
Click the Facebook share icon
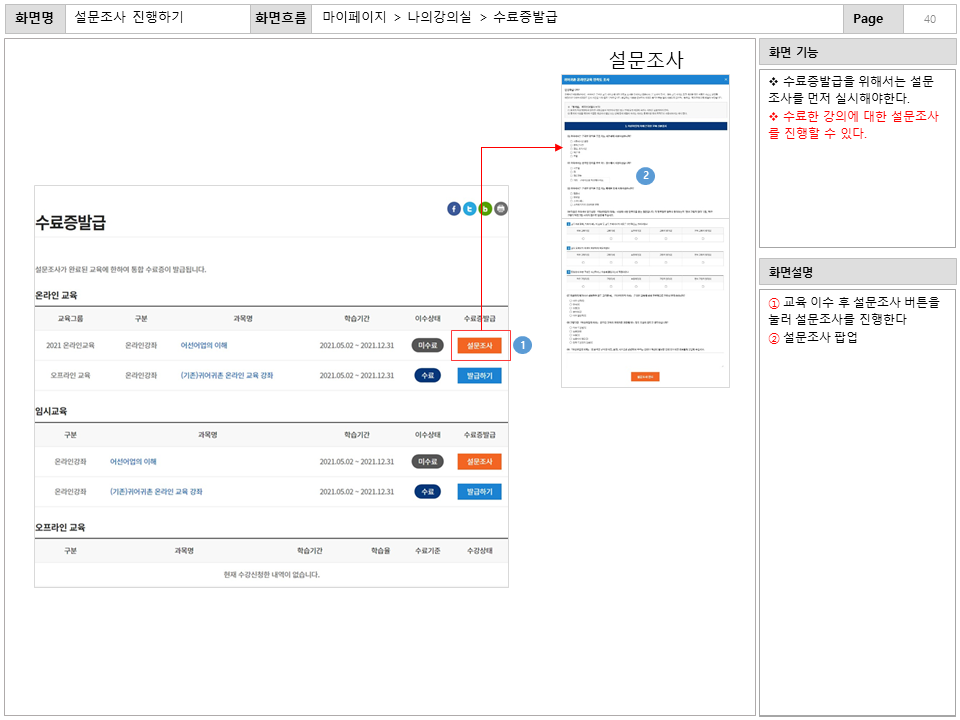pos(454,209)
